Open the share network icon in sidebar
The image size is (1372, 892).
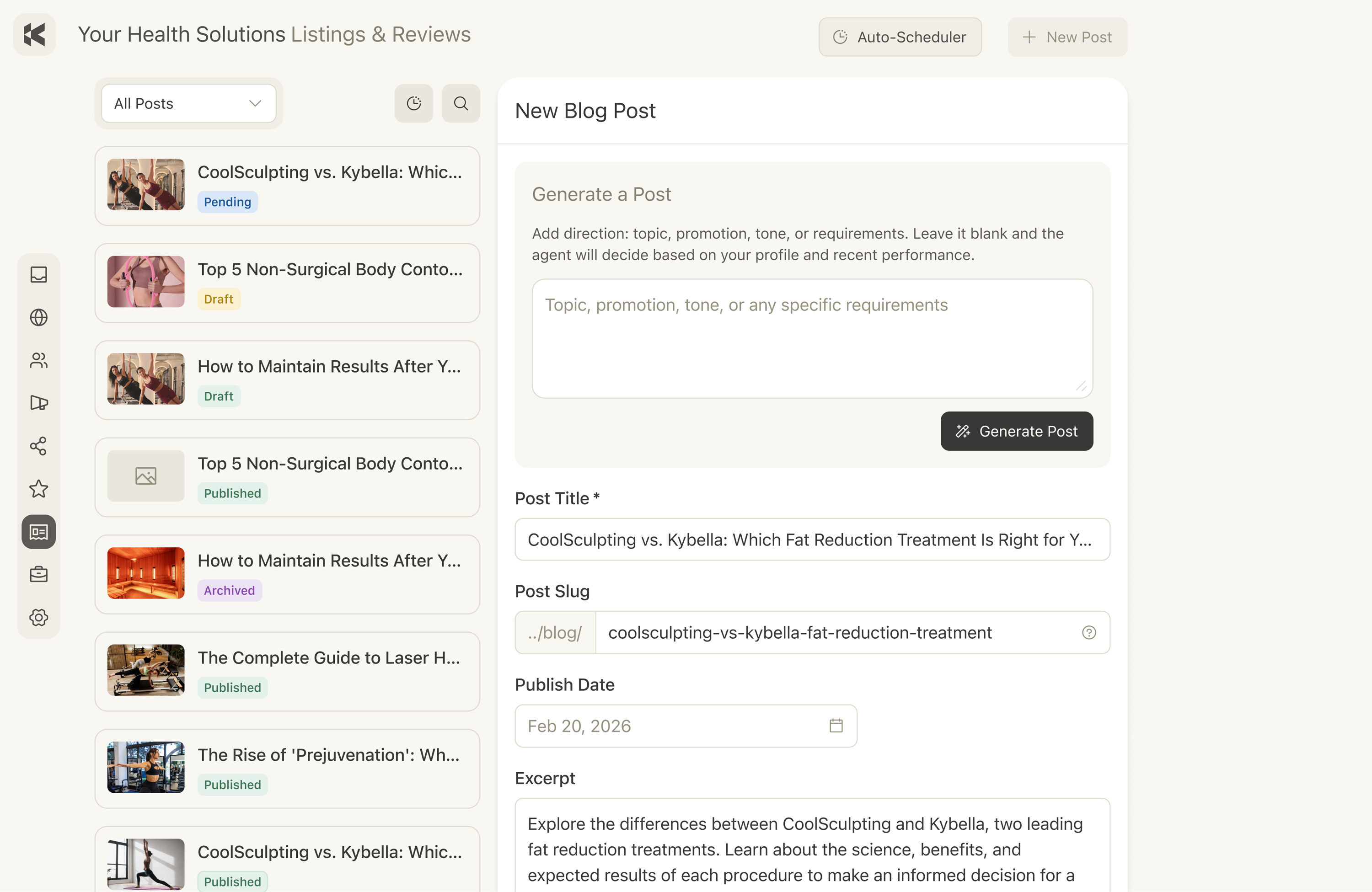(x=38, y=446)
